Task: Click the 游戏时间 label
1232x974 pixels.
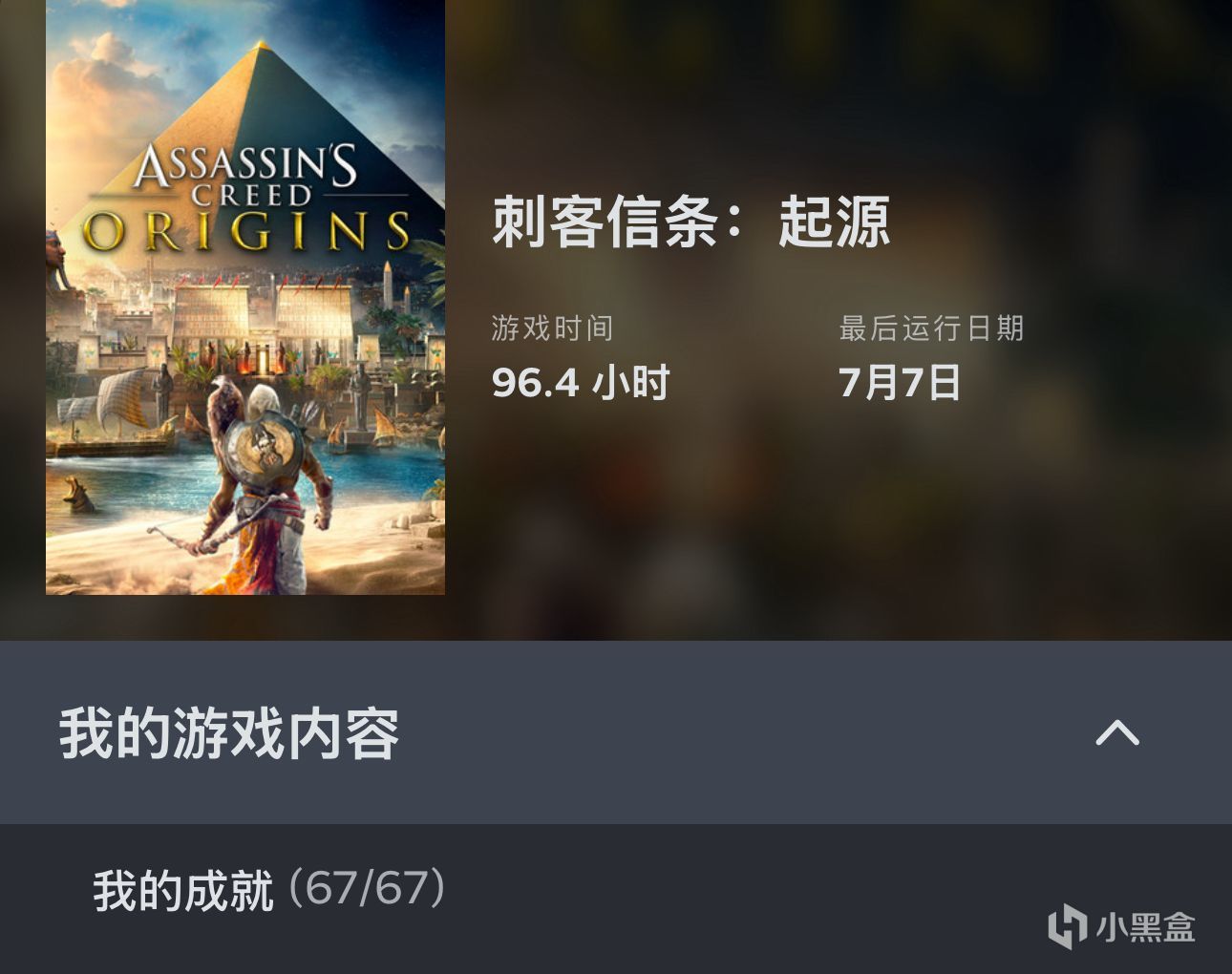Action: [552, 328]
